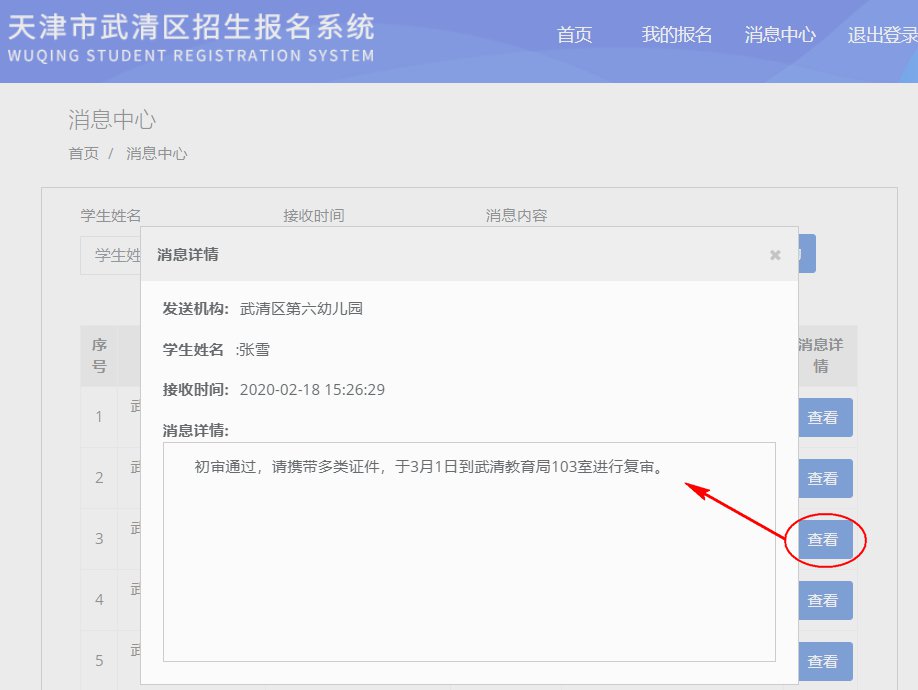Click the sender name 武清区第六幼儿园
The image size is (918, 690).
pos(301,308)
